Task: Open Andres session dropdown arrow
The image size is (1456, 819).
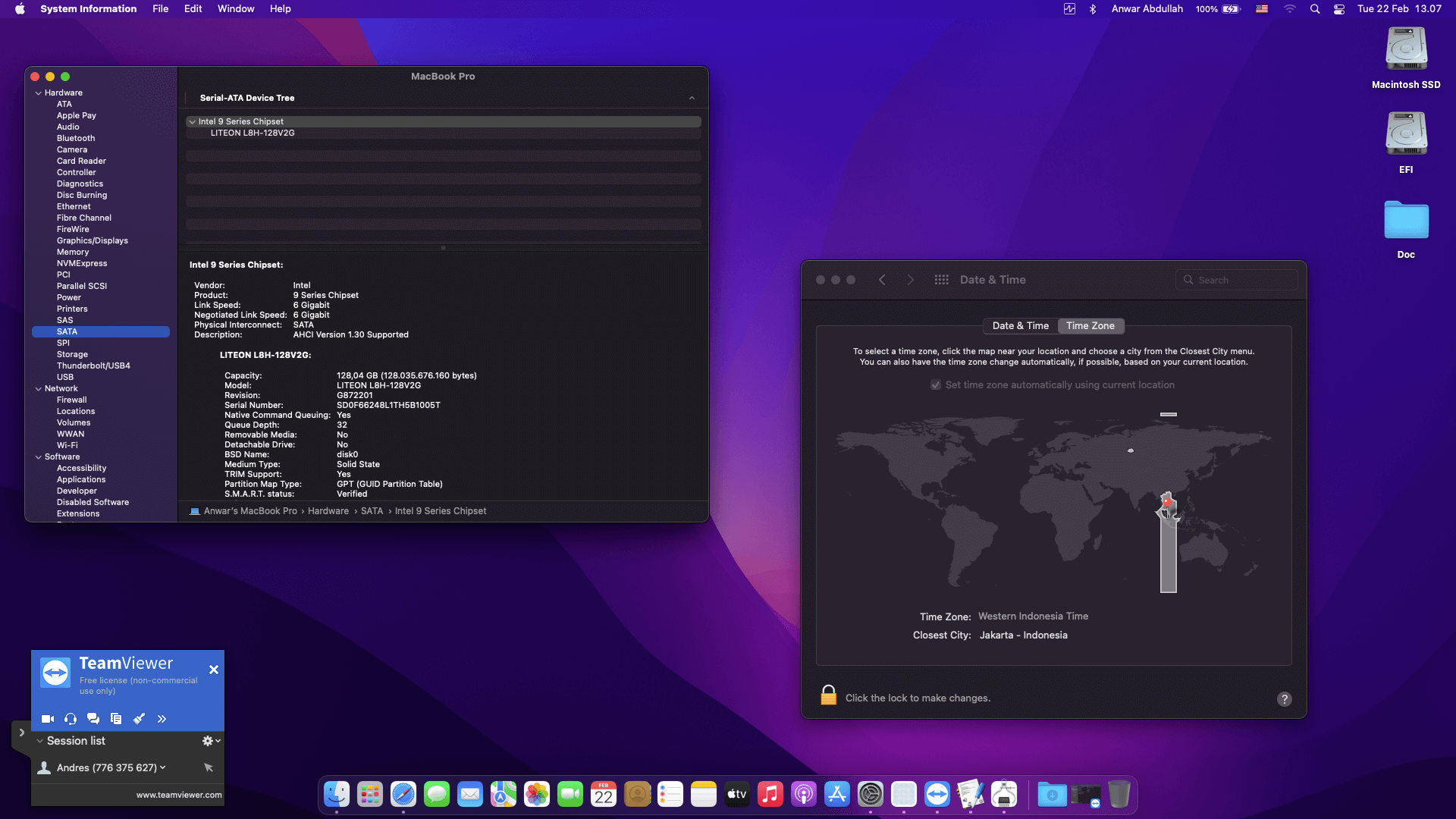Action: (x=162, y=767)
